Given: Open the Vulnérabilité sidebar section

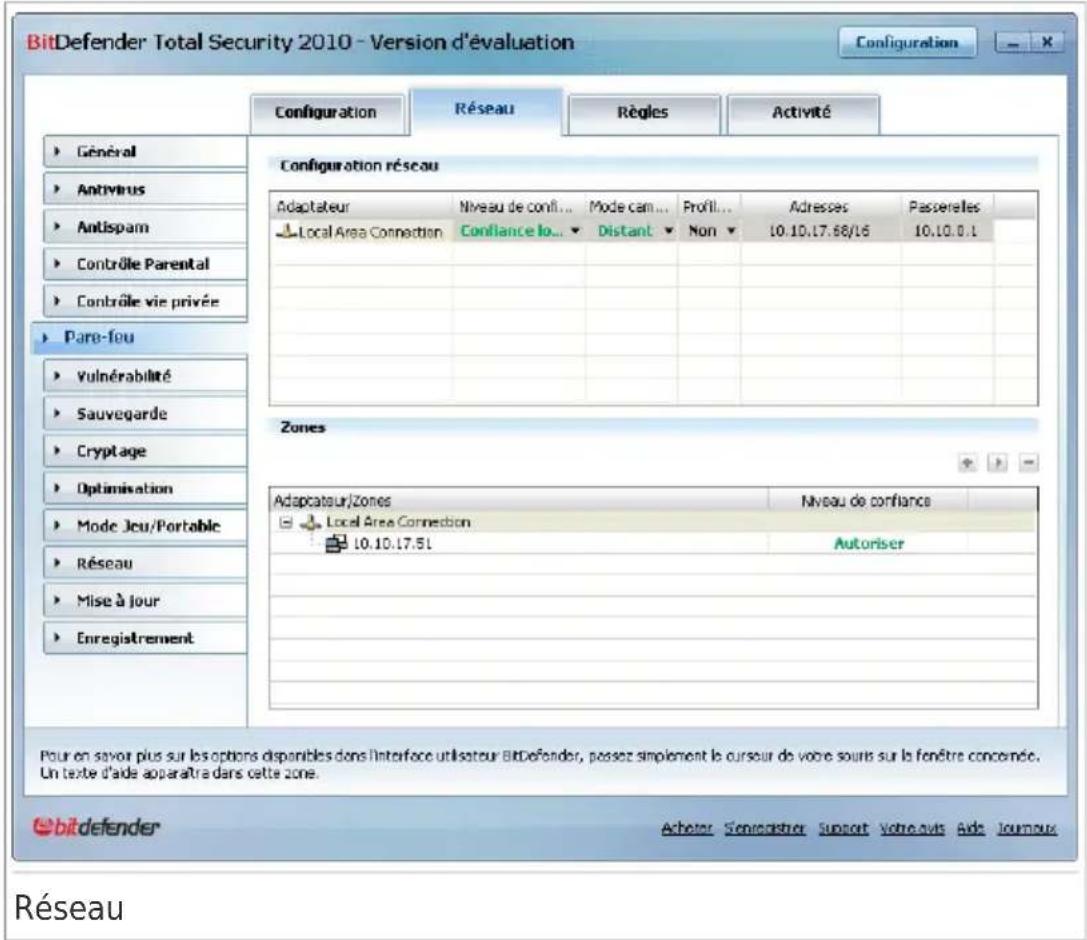Looking at the screenshot, I should pyautogui.click(x=145, y=376).
